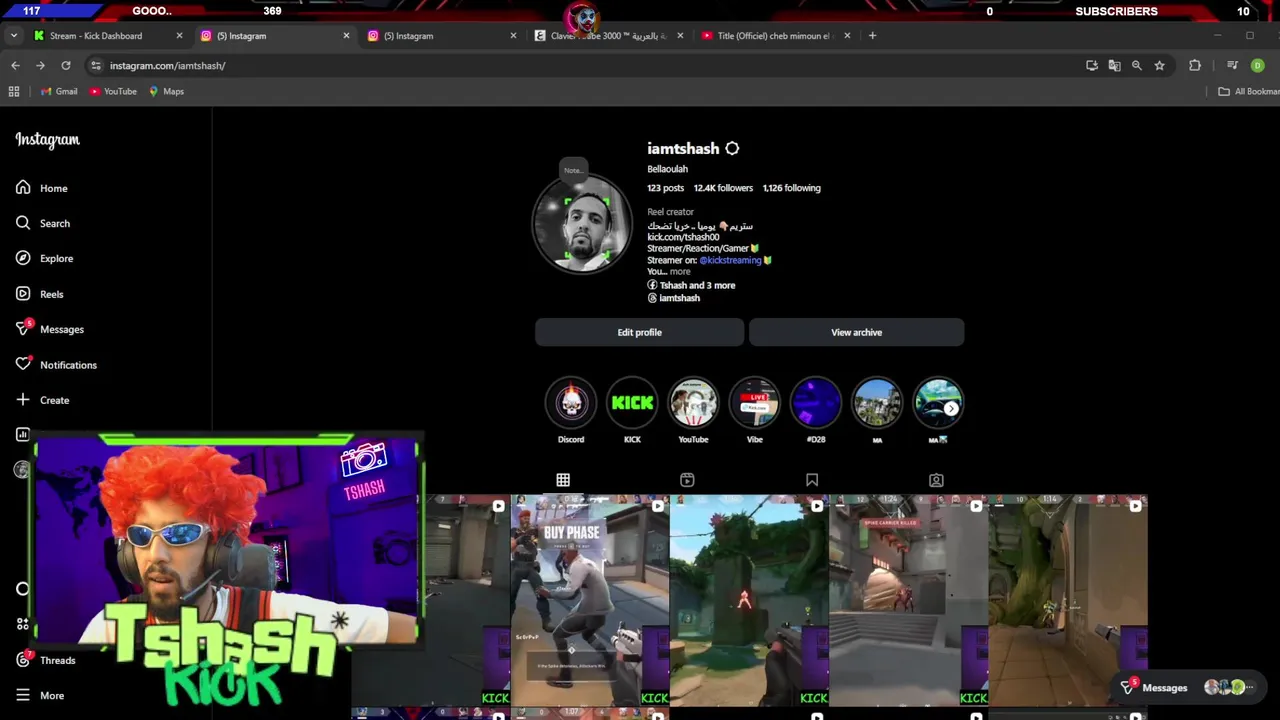Switch to the Title (Officiel) cheb mimoun tab
Viewport: 1280px width, 720px height.
[x=774, y=36]
